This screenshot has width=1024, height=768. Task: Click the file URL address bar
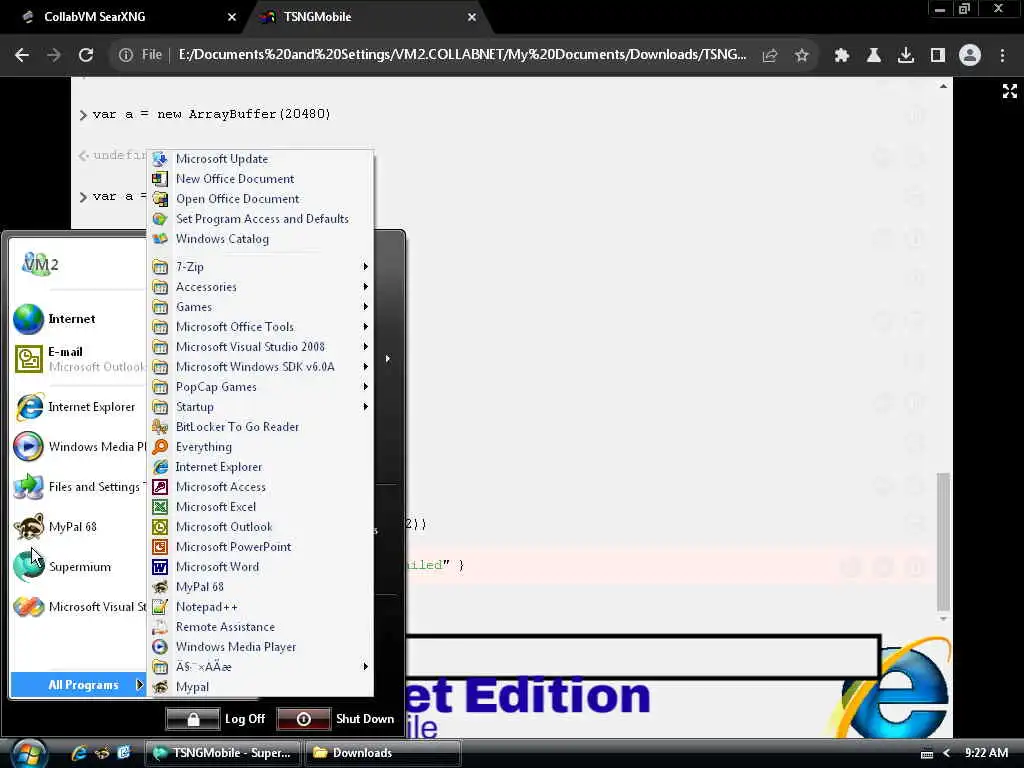point(462,55)
